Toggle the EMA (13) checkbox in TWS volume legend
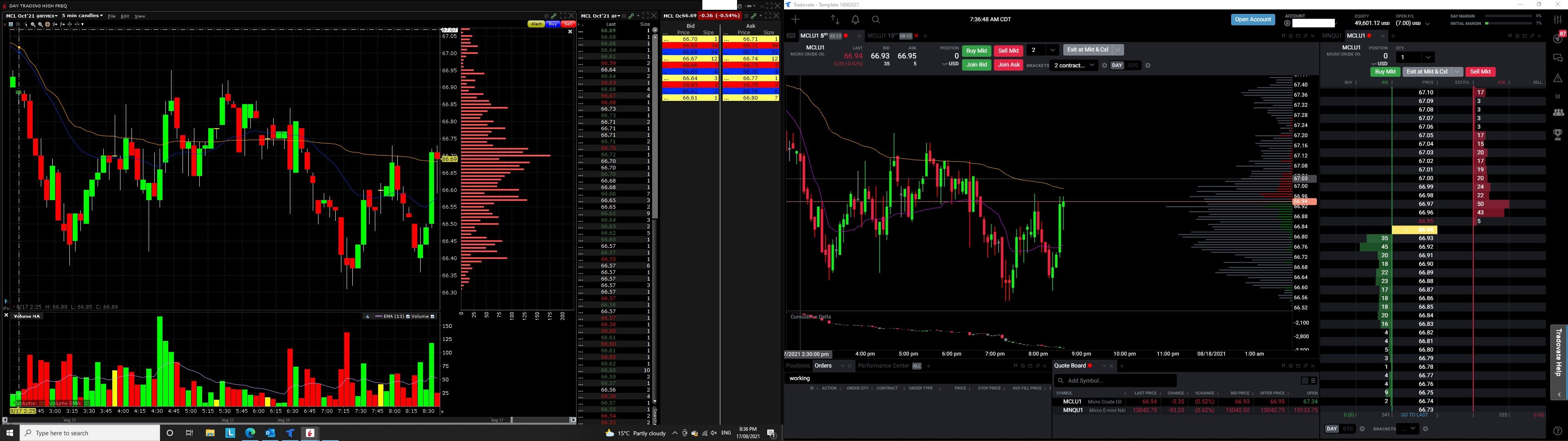Image resolution: width=1568 pixels, height=441 pixels. pyautogui.click(x=408, y=317)
